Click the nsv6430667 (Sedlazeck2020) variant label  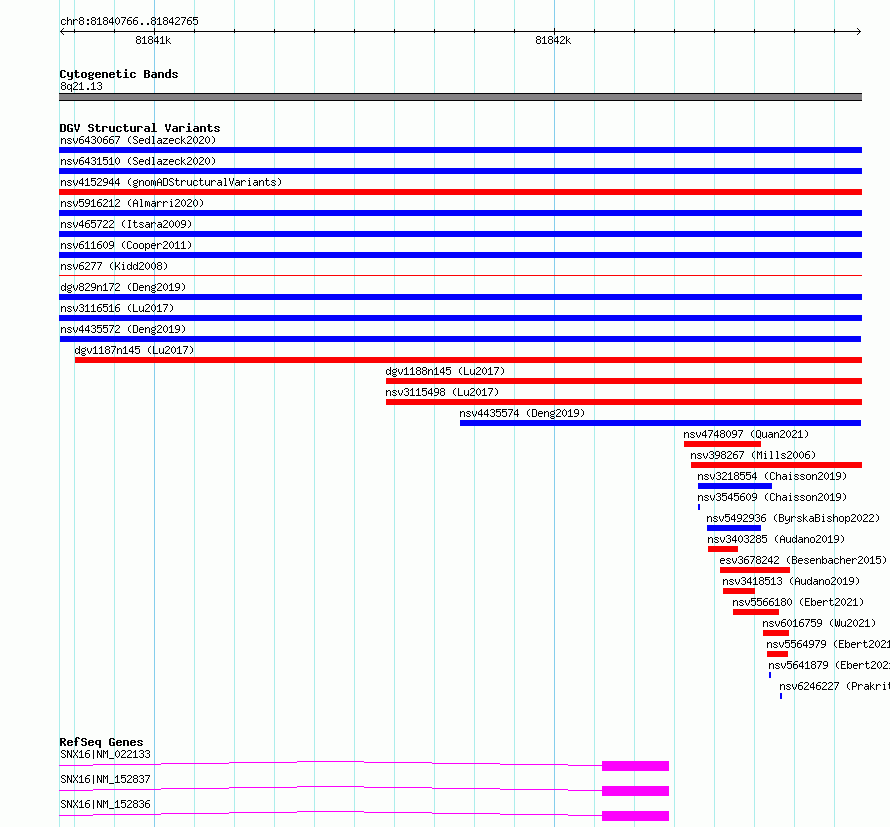[x=138, y=140]
